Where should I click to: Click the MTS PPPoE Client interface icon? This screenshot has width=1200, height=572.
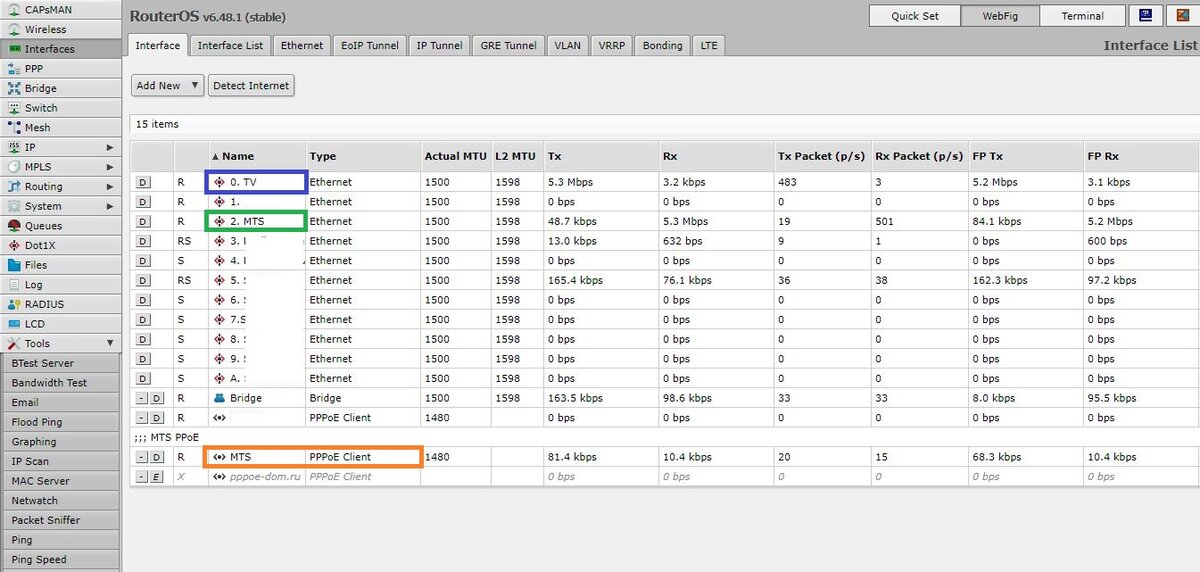(x=219, y=457)
